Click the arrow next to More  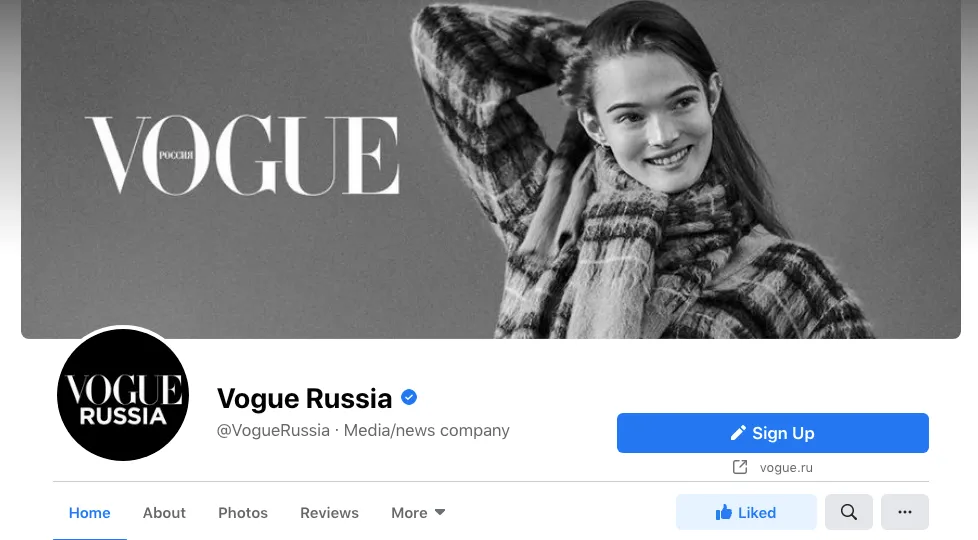pyautogui.click(x=440, y=512)
